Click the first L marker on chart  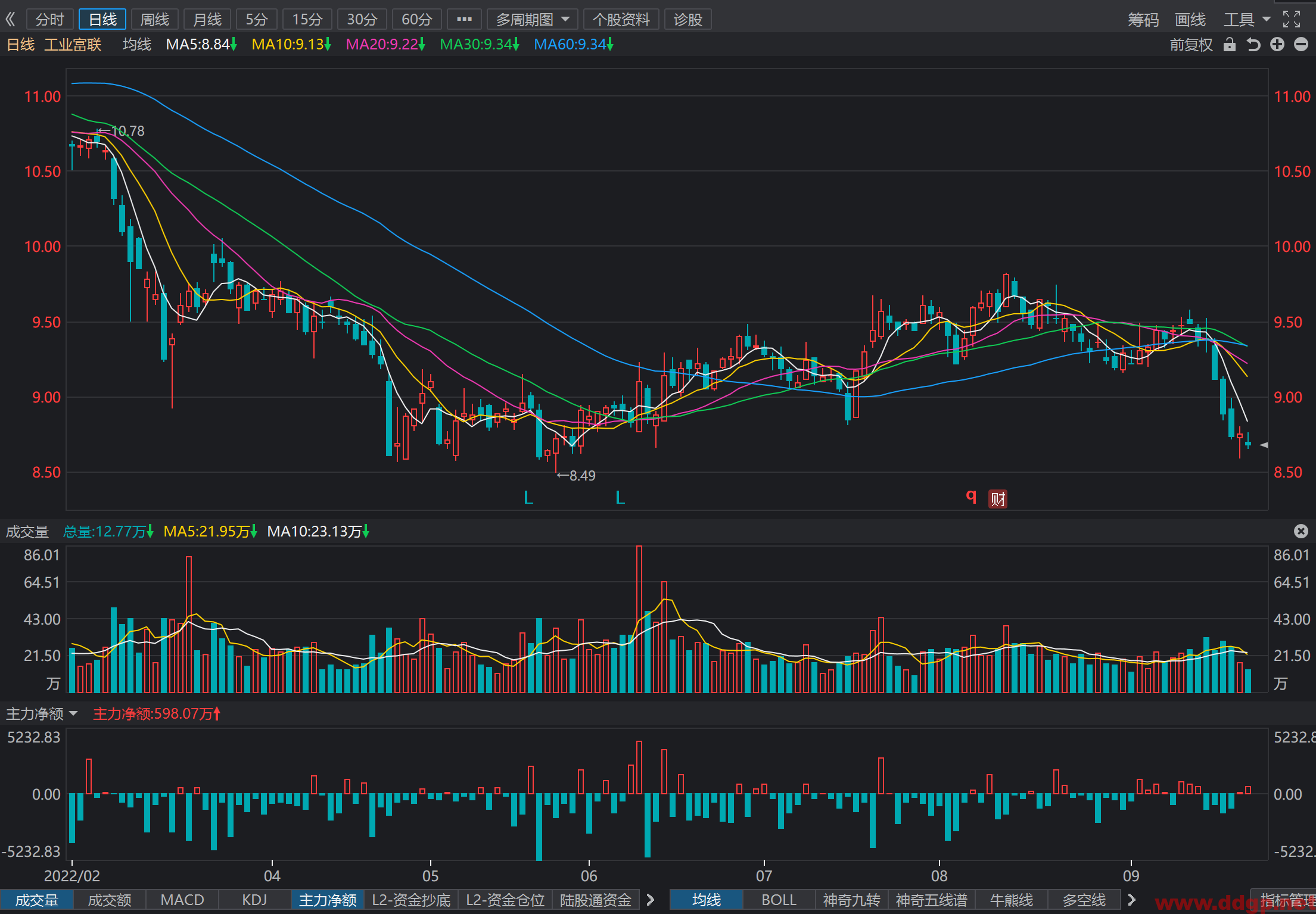(528, 498)
